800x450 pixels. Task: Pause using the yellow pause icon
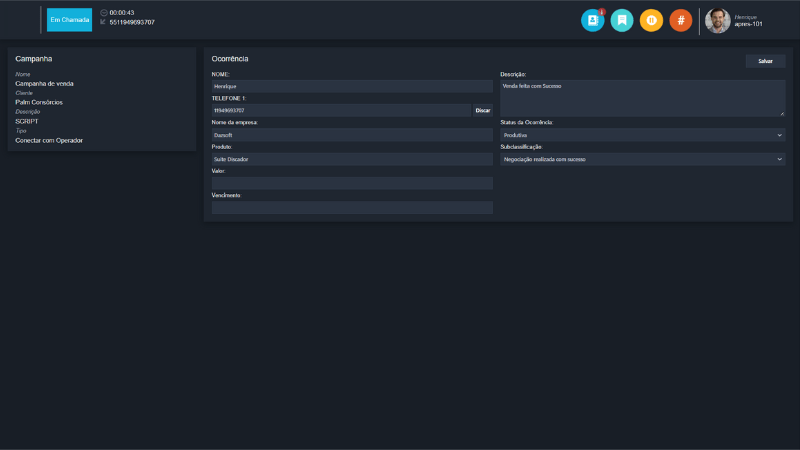tap(651, 20)
